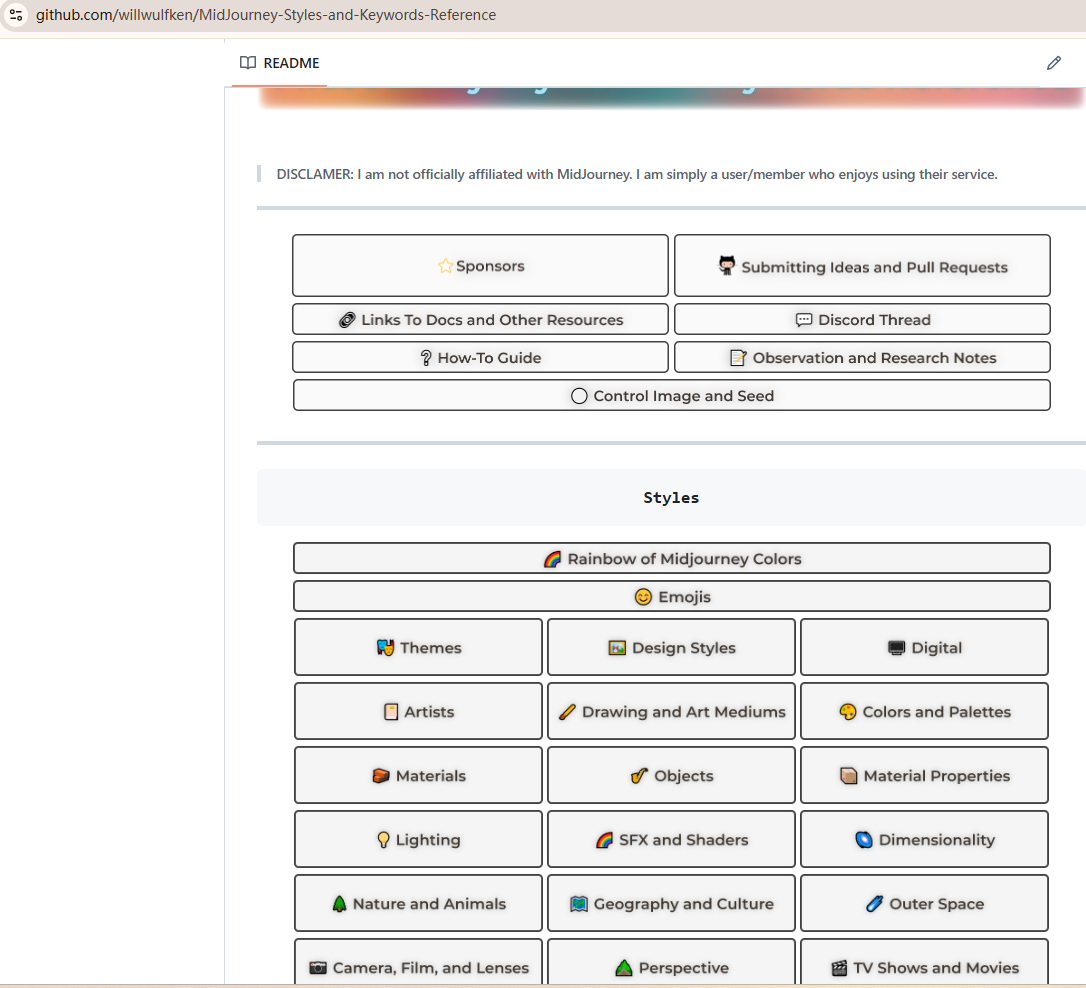1086x988 pixels.
Task: Open the README tab
Action: tap(279, 63)
